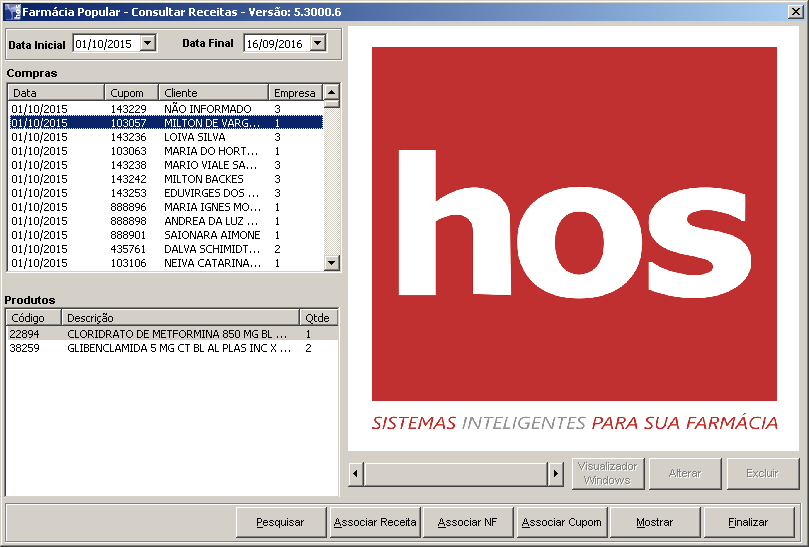Select the GLIBENCLAMIDA 5 MG product row

point(170,349)
